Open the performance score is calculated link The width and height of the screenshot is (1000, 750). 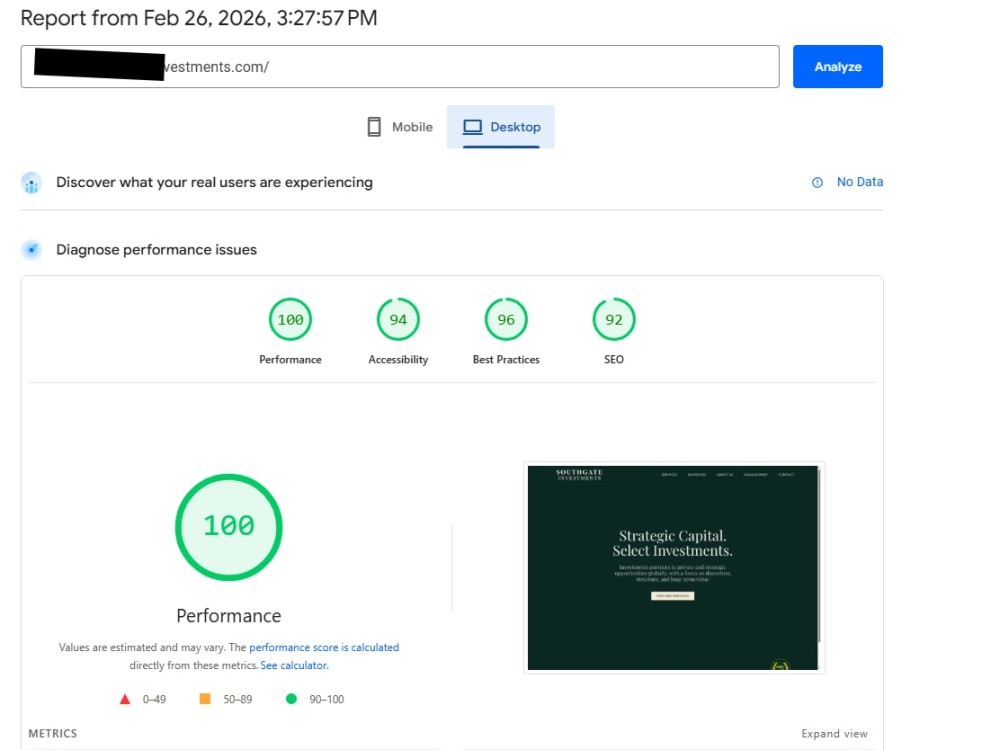324,647
